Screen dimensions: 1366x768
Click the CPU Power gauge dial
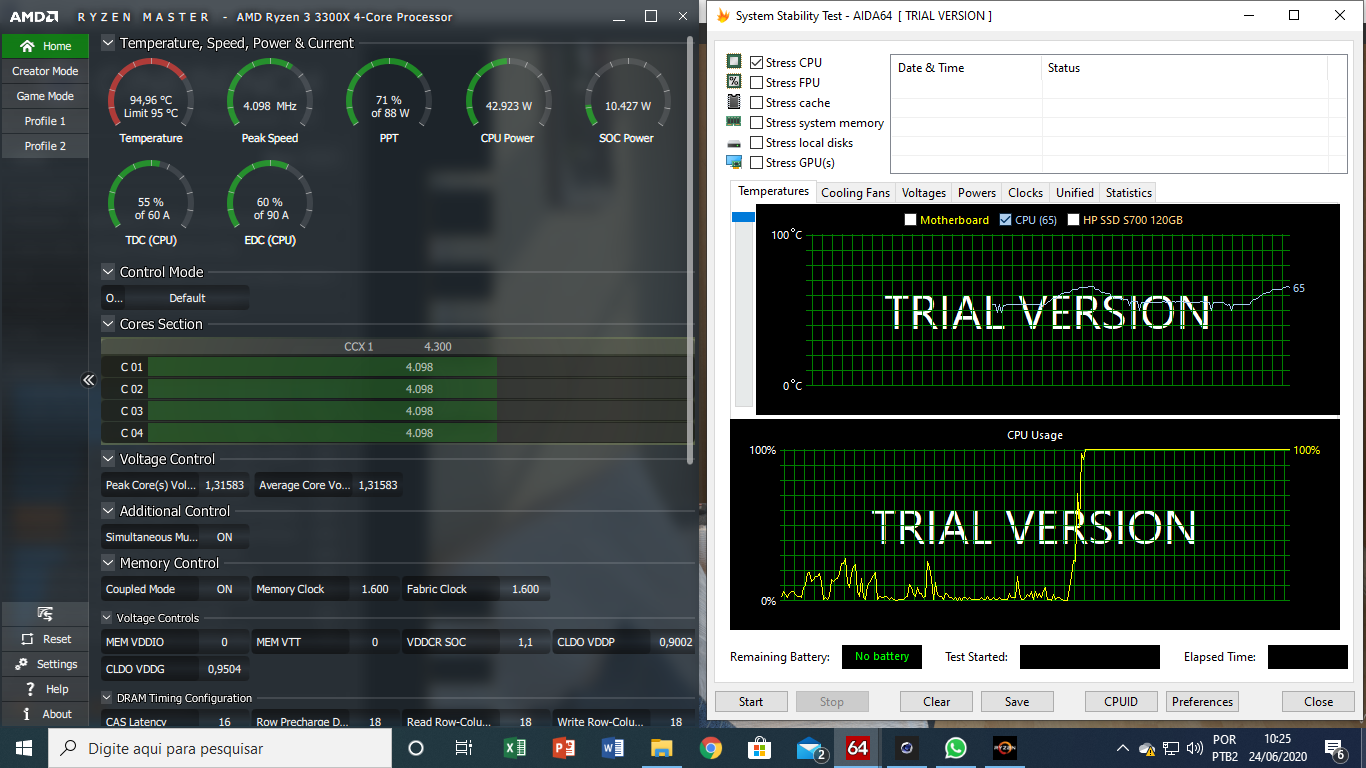508,96
